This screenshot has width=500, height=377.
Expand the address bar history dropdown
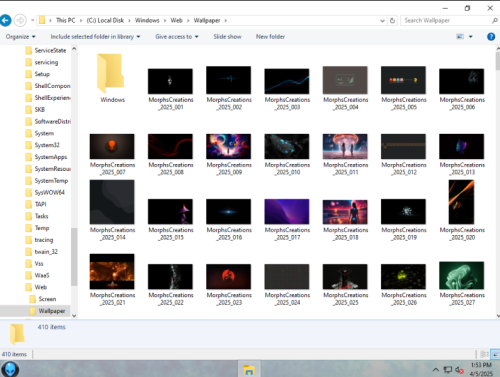[382, 21]
